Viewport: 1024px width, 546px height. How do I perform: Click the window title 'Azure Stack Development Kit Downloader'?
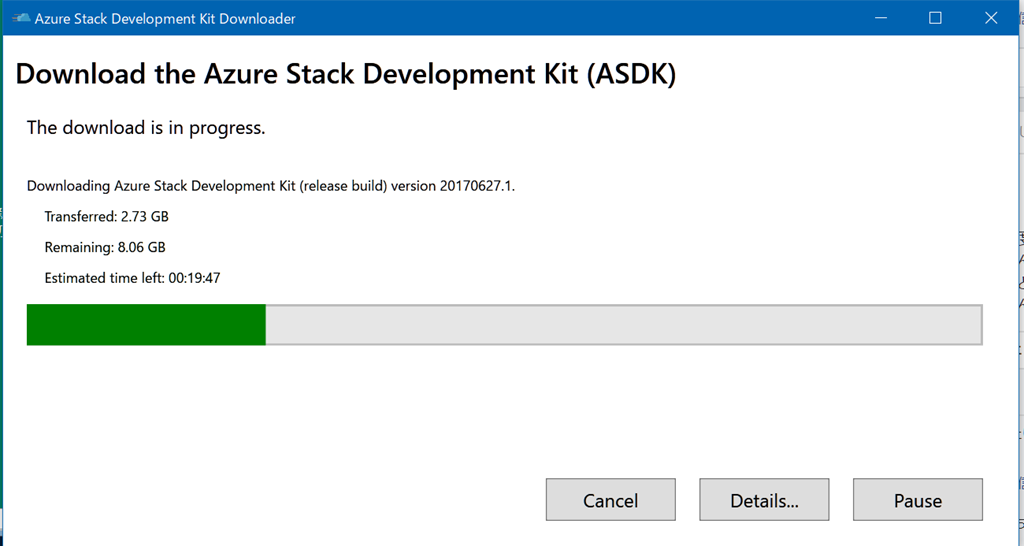pyautogui.click(x=165, y=19)
